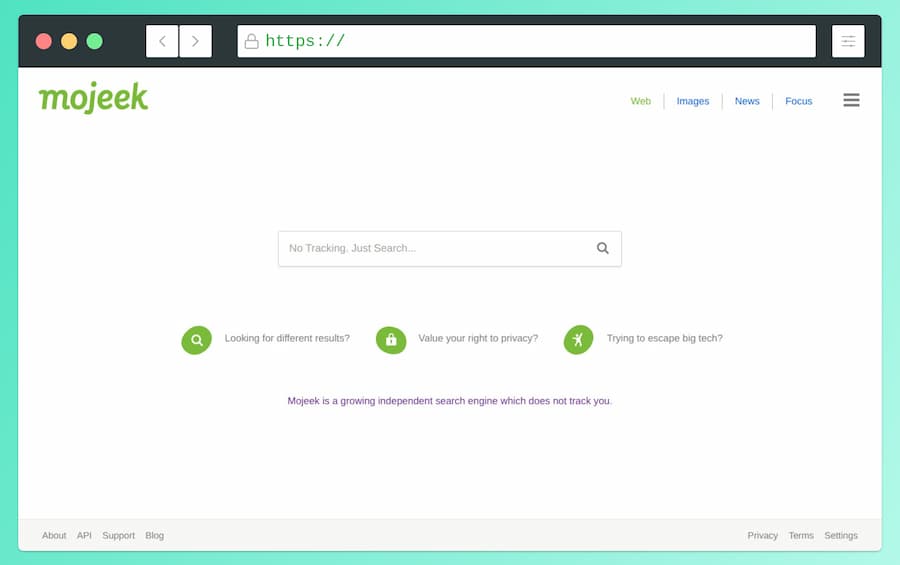
Task: Click the browser forward arrow button
Action: tap(195, 41)
